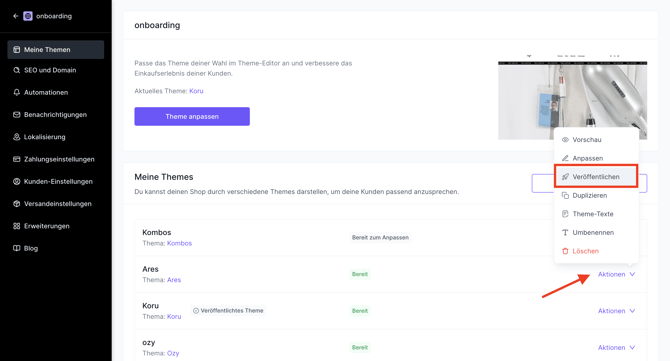Click the back arrow next to onboarding
The height and width of the screenshot is (361, 670).
coord(16,16)
